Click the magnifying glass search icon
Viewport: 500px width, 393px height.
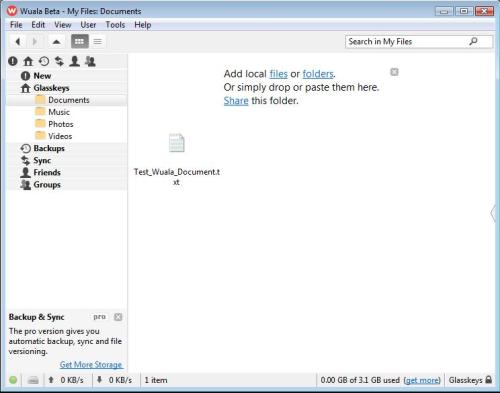[473, 41]
